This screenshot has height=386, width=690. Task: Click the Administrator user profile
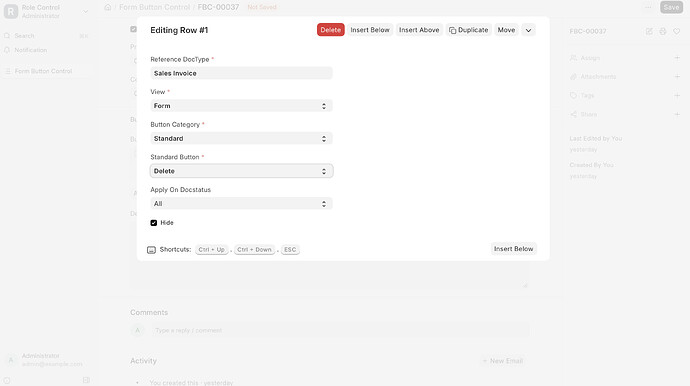pos(46,360)
